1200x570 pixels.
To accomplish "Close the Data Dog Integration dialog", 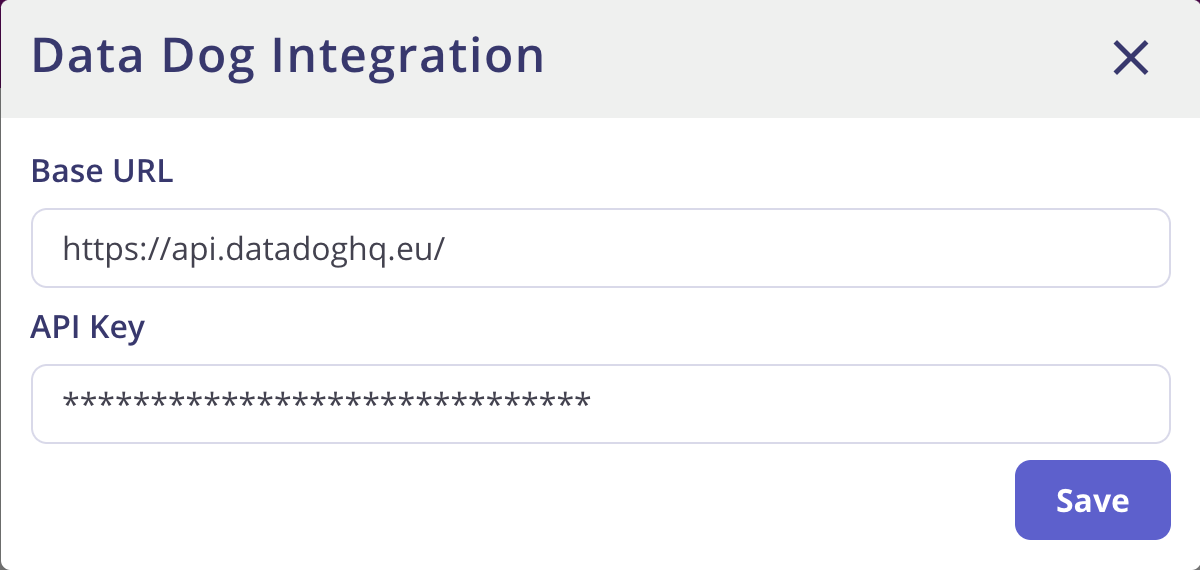I will [1131, 59].
